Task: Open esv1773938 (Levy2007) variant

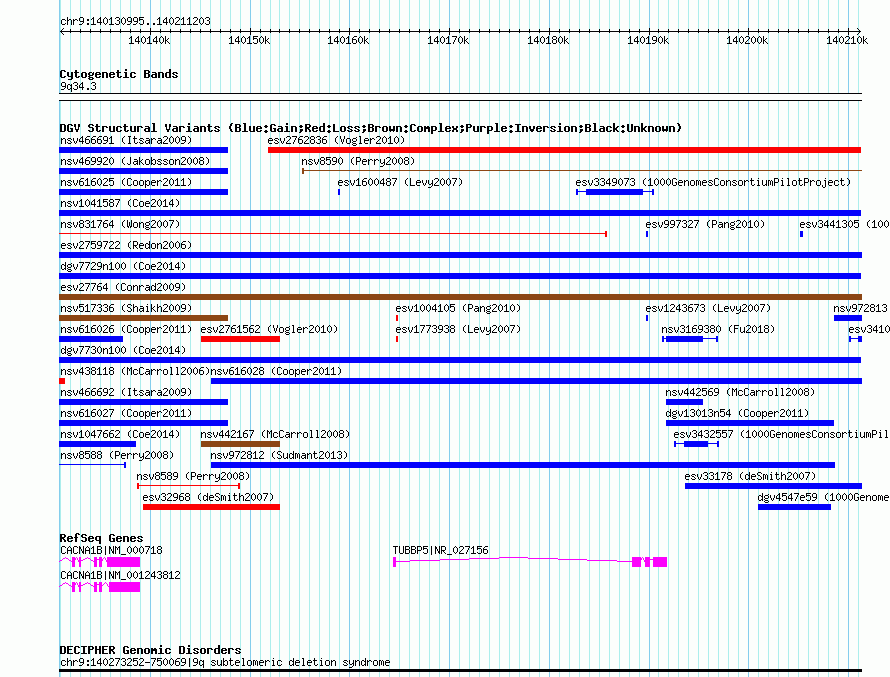Action: point(458,329)
